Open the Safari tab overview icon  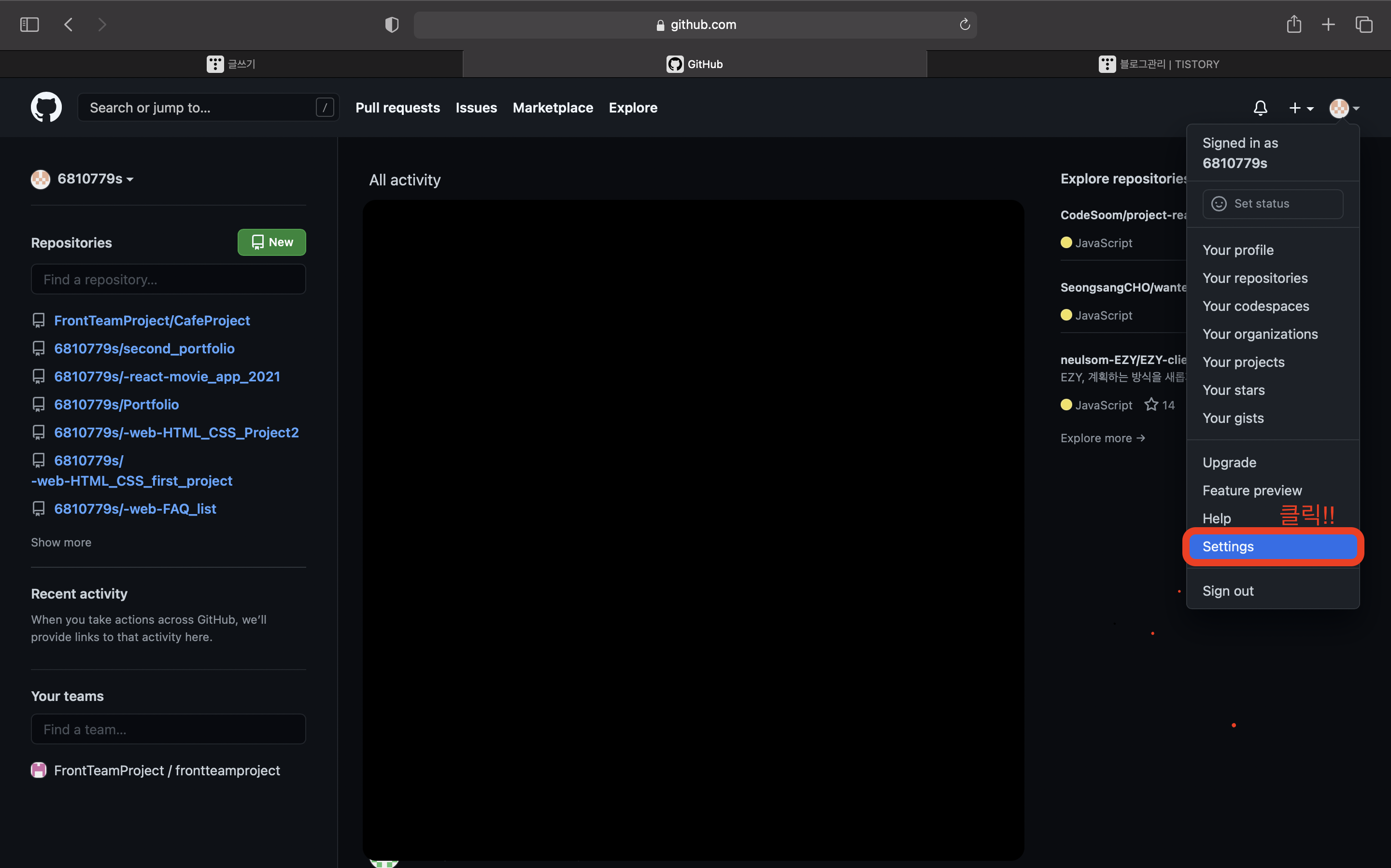click(1363, 25)
